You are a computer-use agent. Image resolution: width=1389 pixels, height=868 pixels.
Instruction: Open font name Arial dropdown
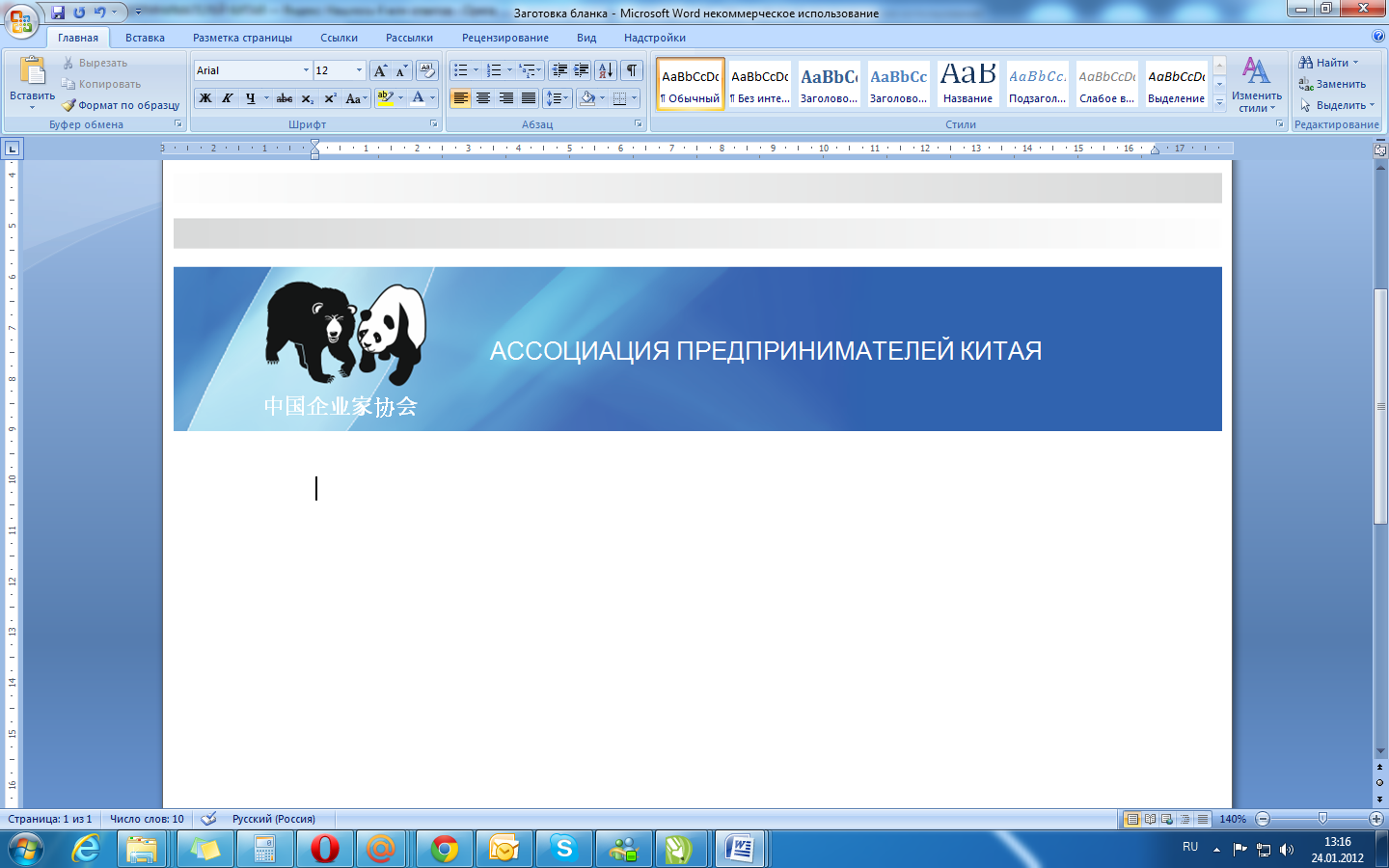click(306, 70)
